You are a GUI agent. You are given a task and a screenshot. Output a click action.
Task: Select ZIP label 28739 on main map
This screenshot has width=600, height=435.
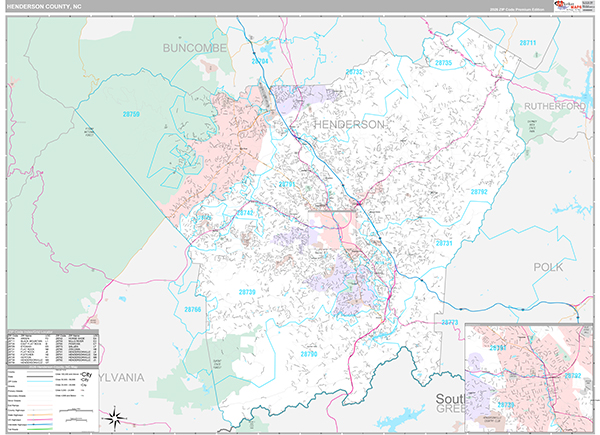(x=247, y=292)
